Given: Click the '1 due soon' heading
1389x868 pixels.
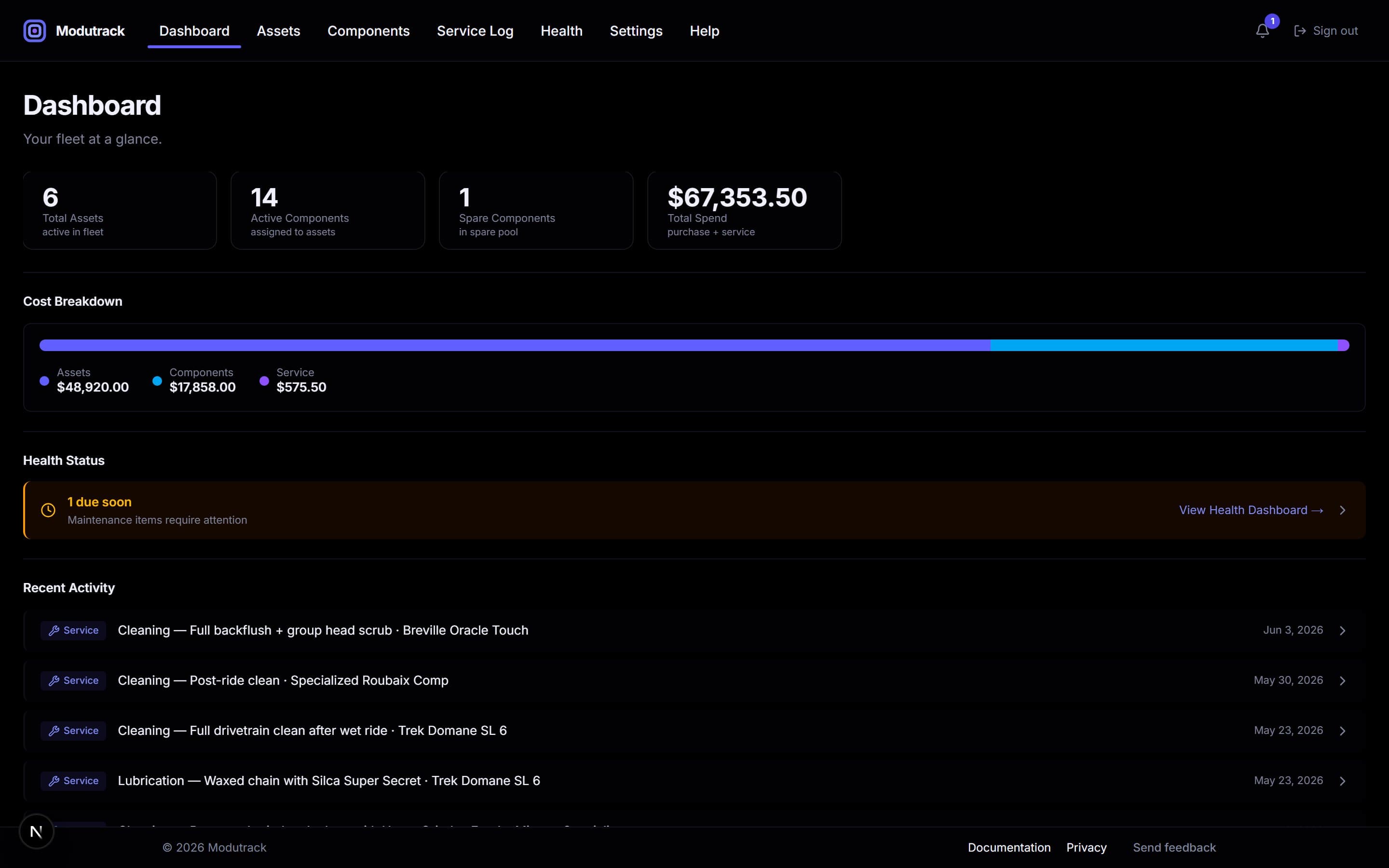Looking at the screenshot, I should pos(99,502).
